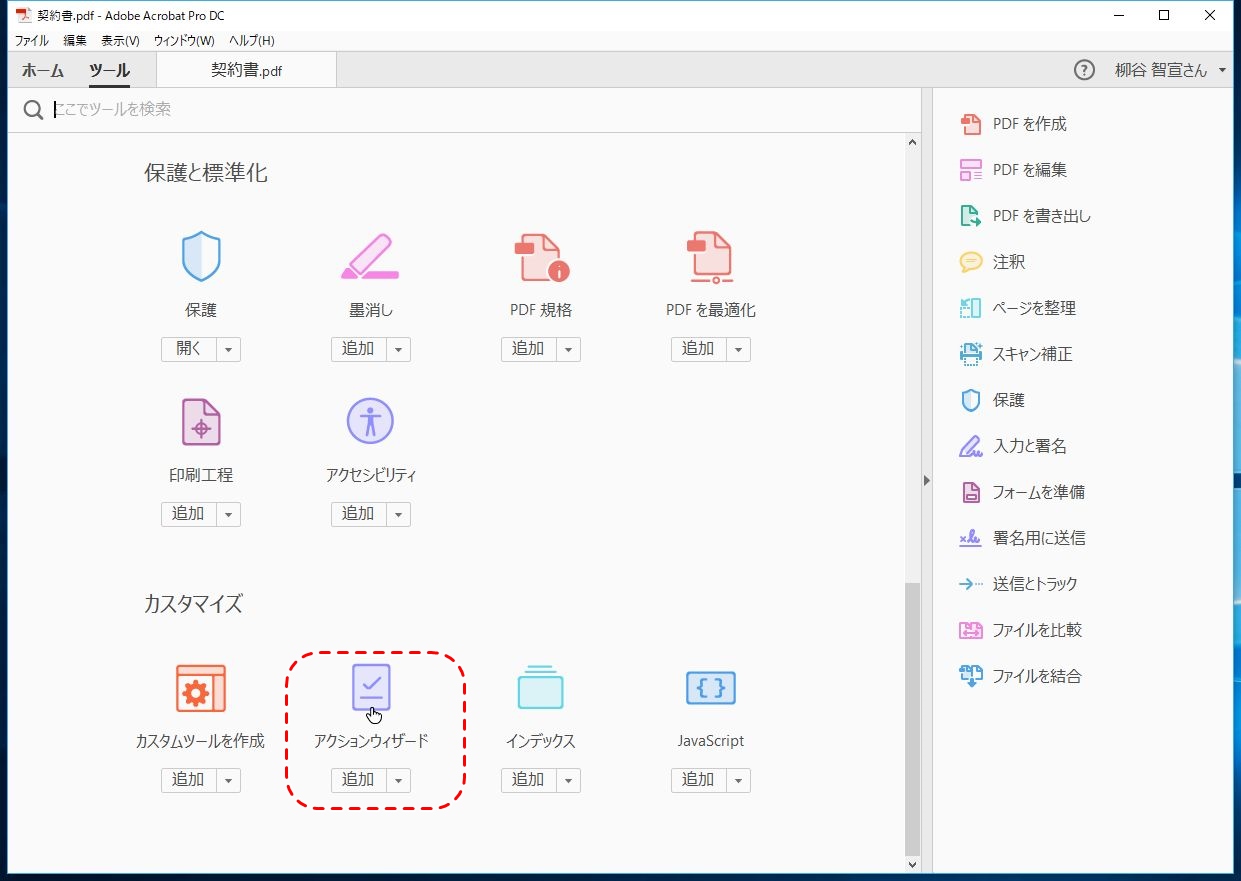Image resolution: width=1241 pixels, height=881 pixels.
Task: Open the PDF を最適化 tool icon
Action: 710,257
